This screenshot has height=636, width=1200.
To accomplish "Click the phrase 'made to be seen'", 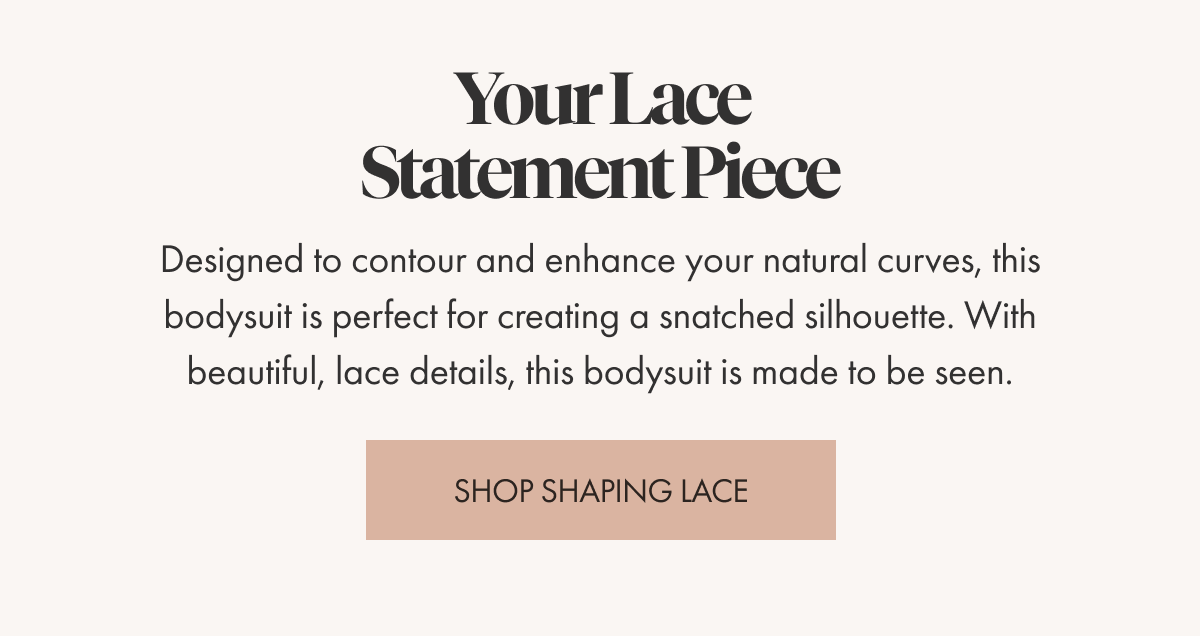I will 882,373.
